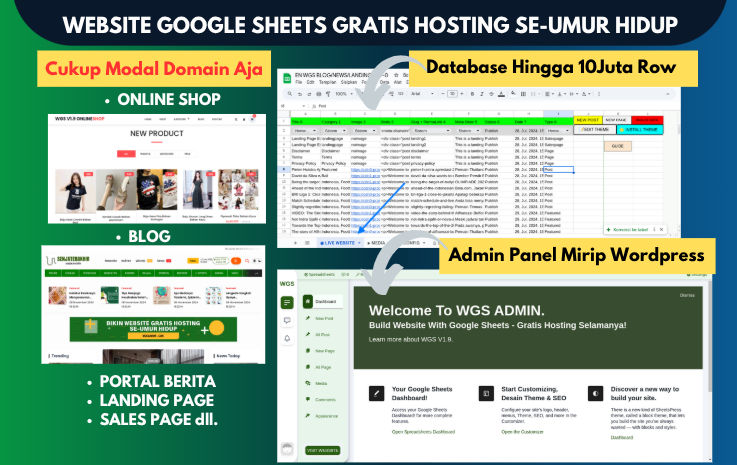Open the Tampilan menu in Sheets
The height and width of the screenshot is (465, 737).
(x=328, y=82)
